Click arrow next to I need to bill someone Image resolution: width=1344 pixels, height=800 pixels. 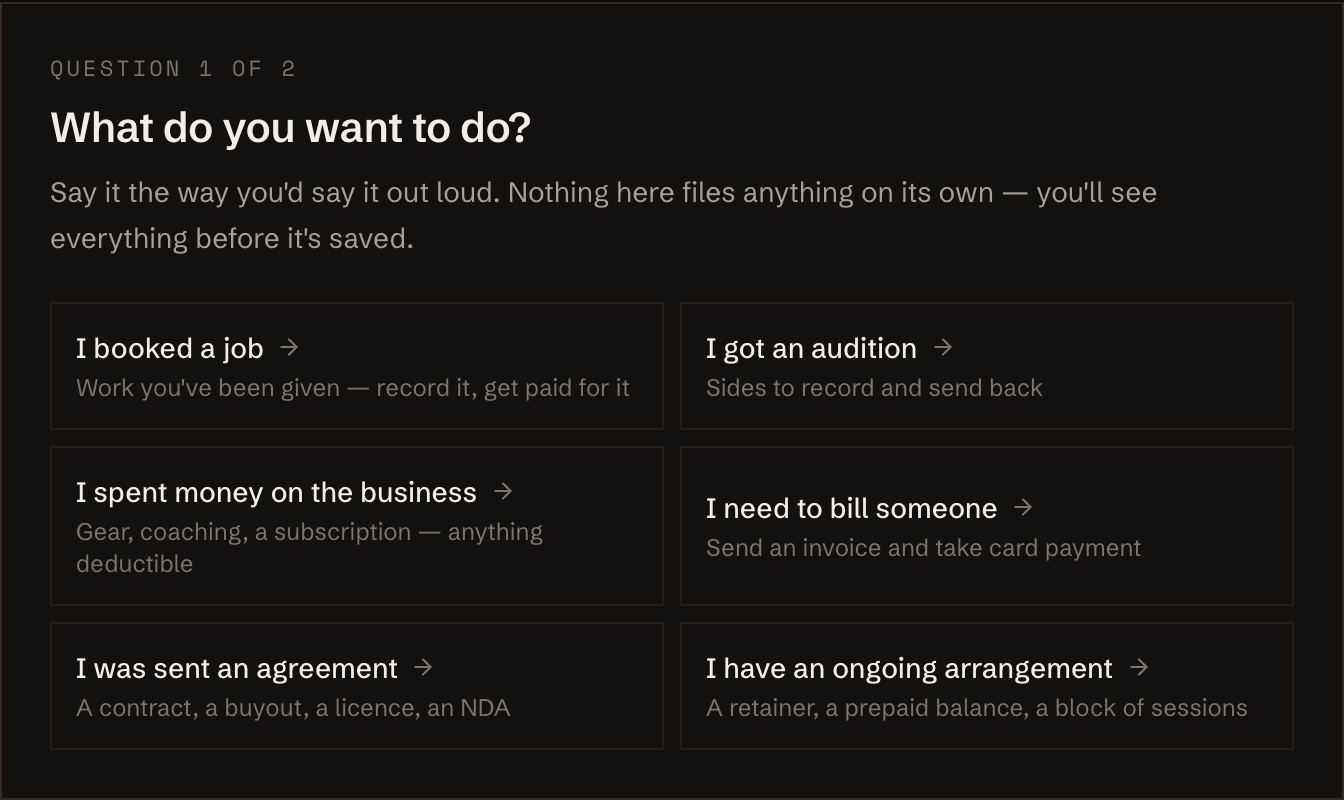click(1023, 507)
